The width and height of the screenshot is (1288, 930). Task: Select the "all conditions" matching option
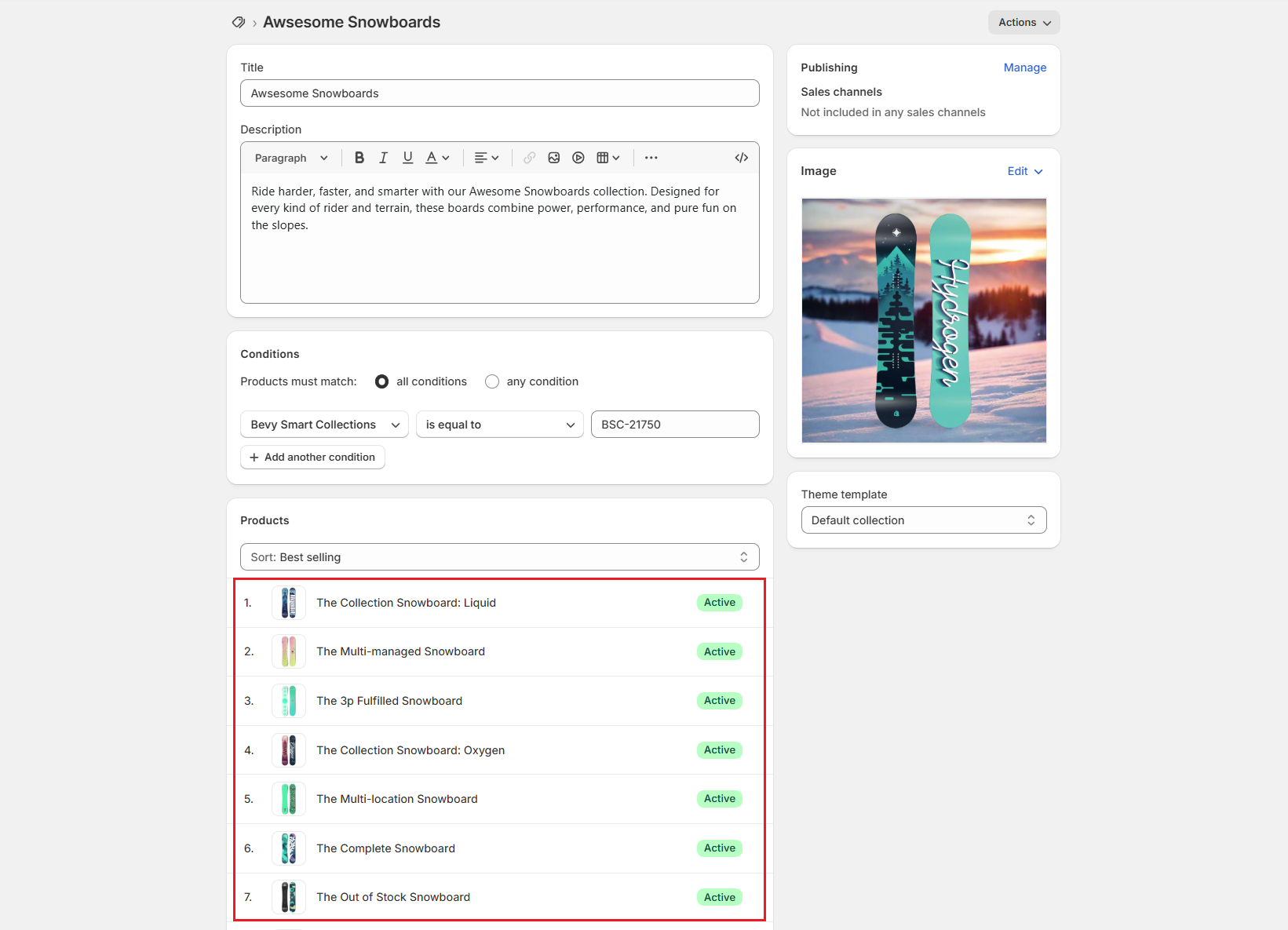pos(381,381)
